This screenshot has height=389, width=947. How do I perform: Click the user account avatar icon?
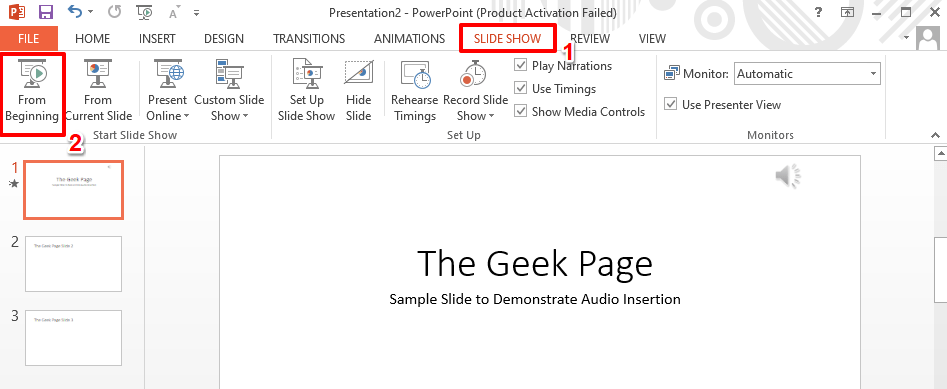[x=928, y=39]
